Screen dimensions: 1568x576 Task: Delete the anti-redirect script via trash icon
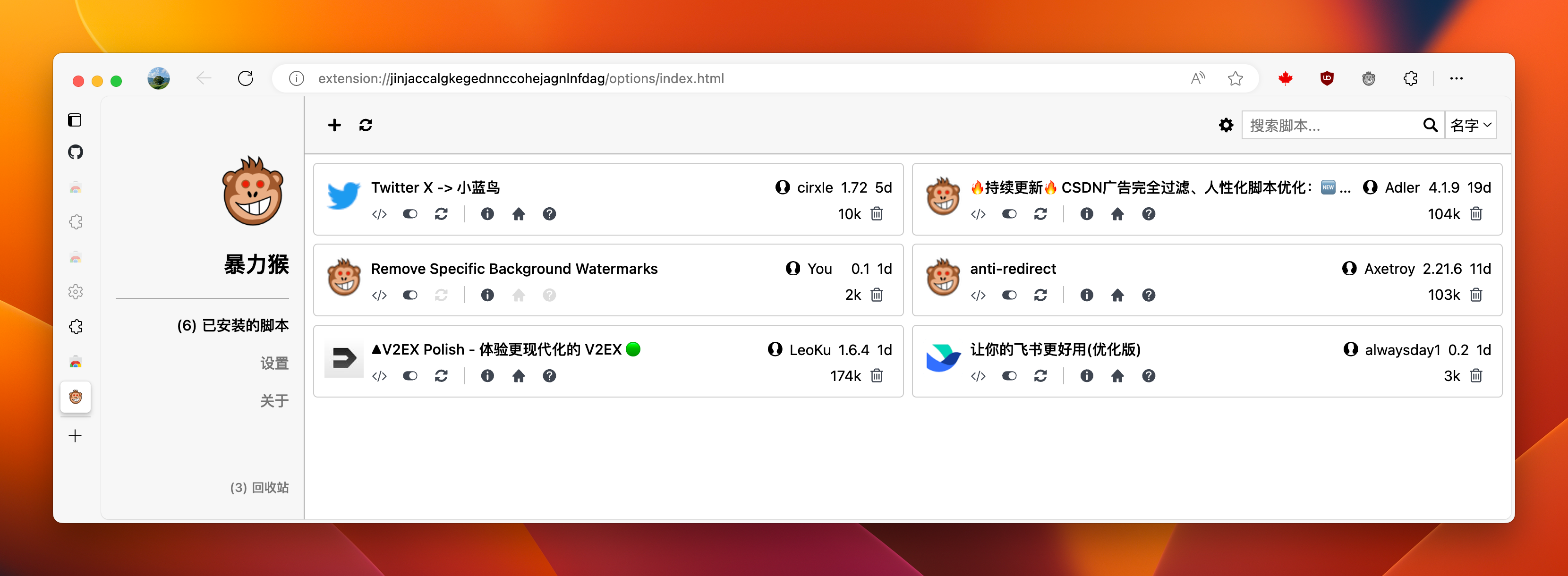(1475, 295)
